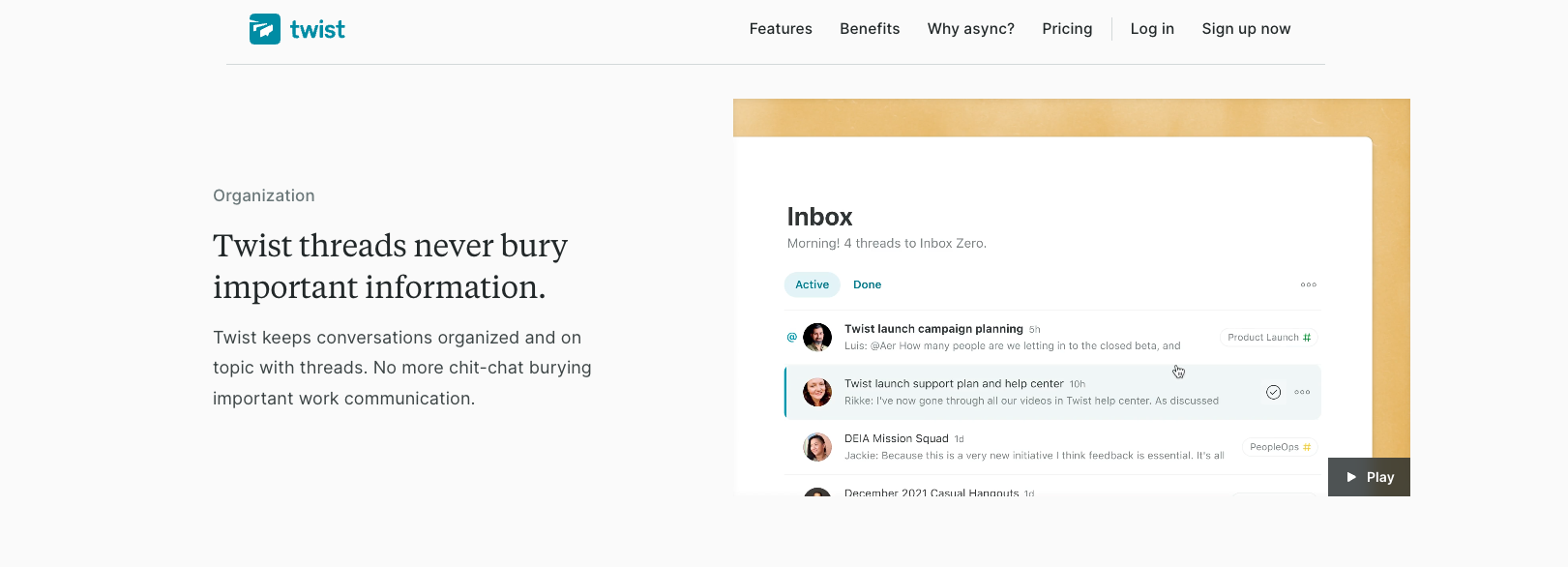
Task: Open Twist launch support plan and help center
Action: [x=954, y=384]
